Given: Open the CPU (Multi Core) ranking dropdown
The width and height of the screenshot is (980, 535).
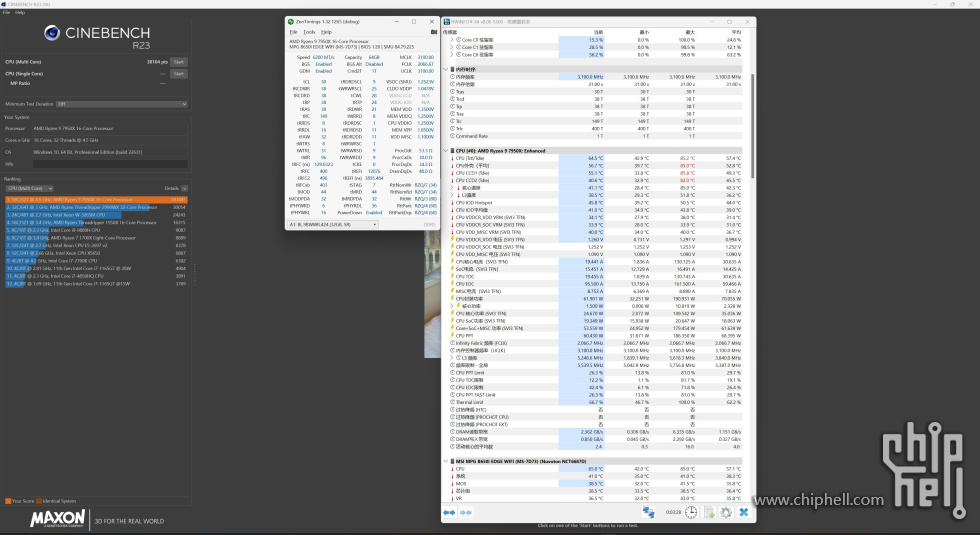Looking at the screenshot, I should click(29, 188).
